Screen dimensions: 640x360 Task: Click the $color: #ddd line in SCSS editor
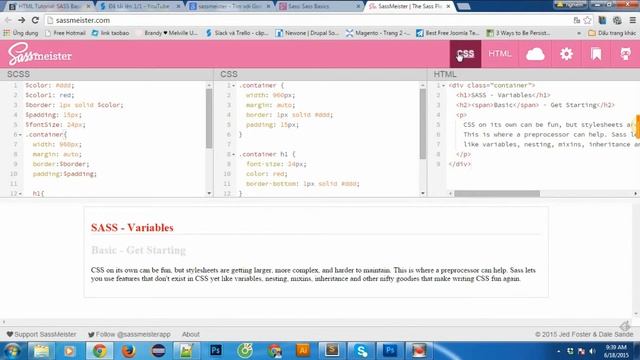click(50, 85)
